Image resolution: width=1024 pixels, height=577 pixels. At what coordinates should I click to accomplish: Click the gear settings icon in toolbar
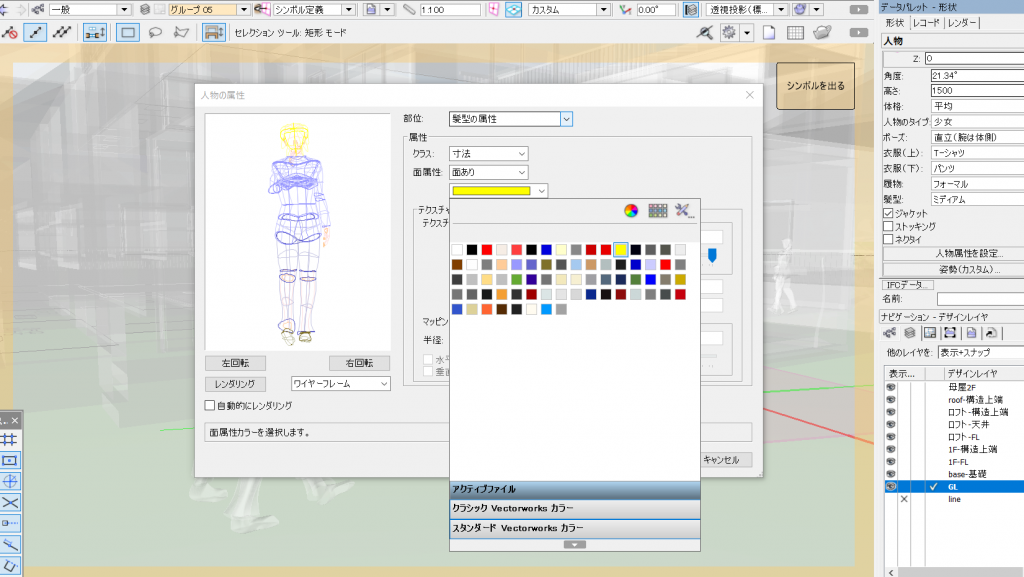tap(730, 32)
